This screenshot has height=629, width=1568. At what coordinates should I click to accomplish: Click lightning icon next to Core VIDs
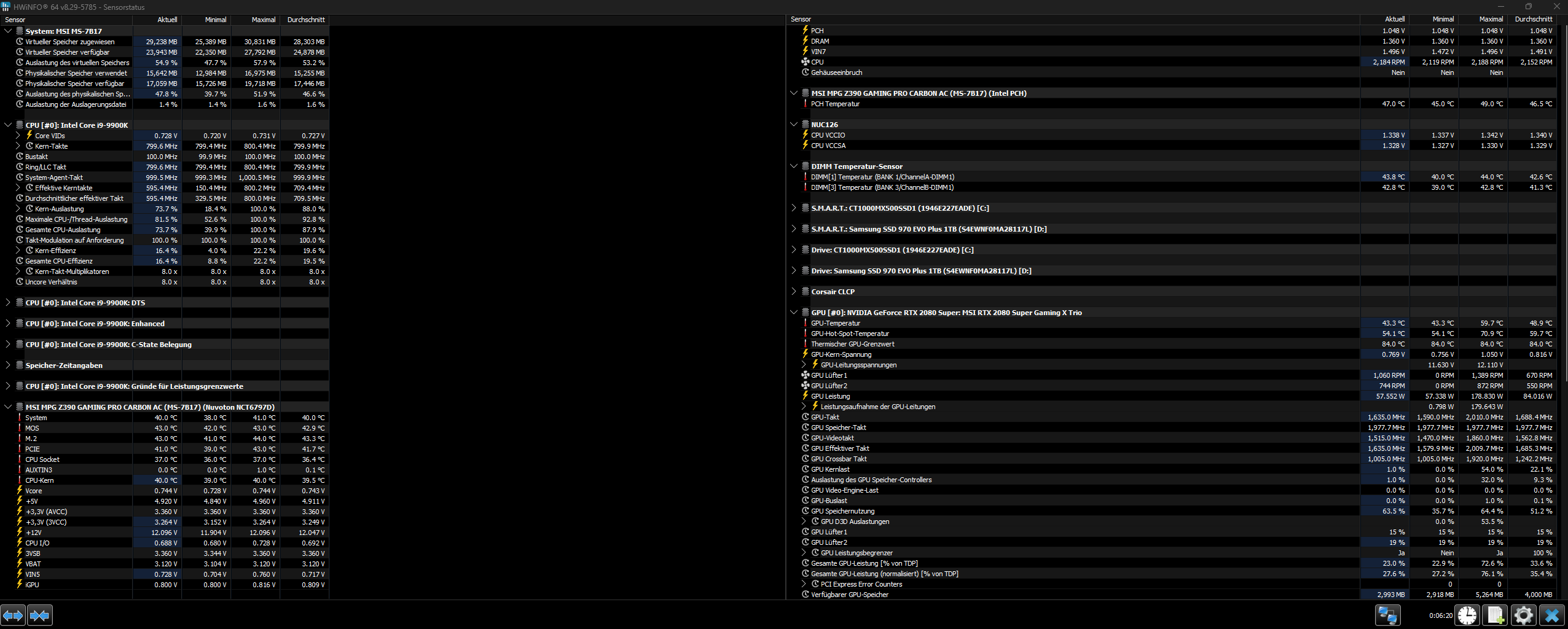[29, 135]
